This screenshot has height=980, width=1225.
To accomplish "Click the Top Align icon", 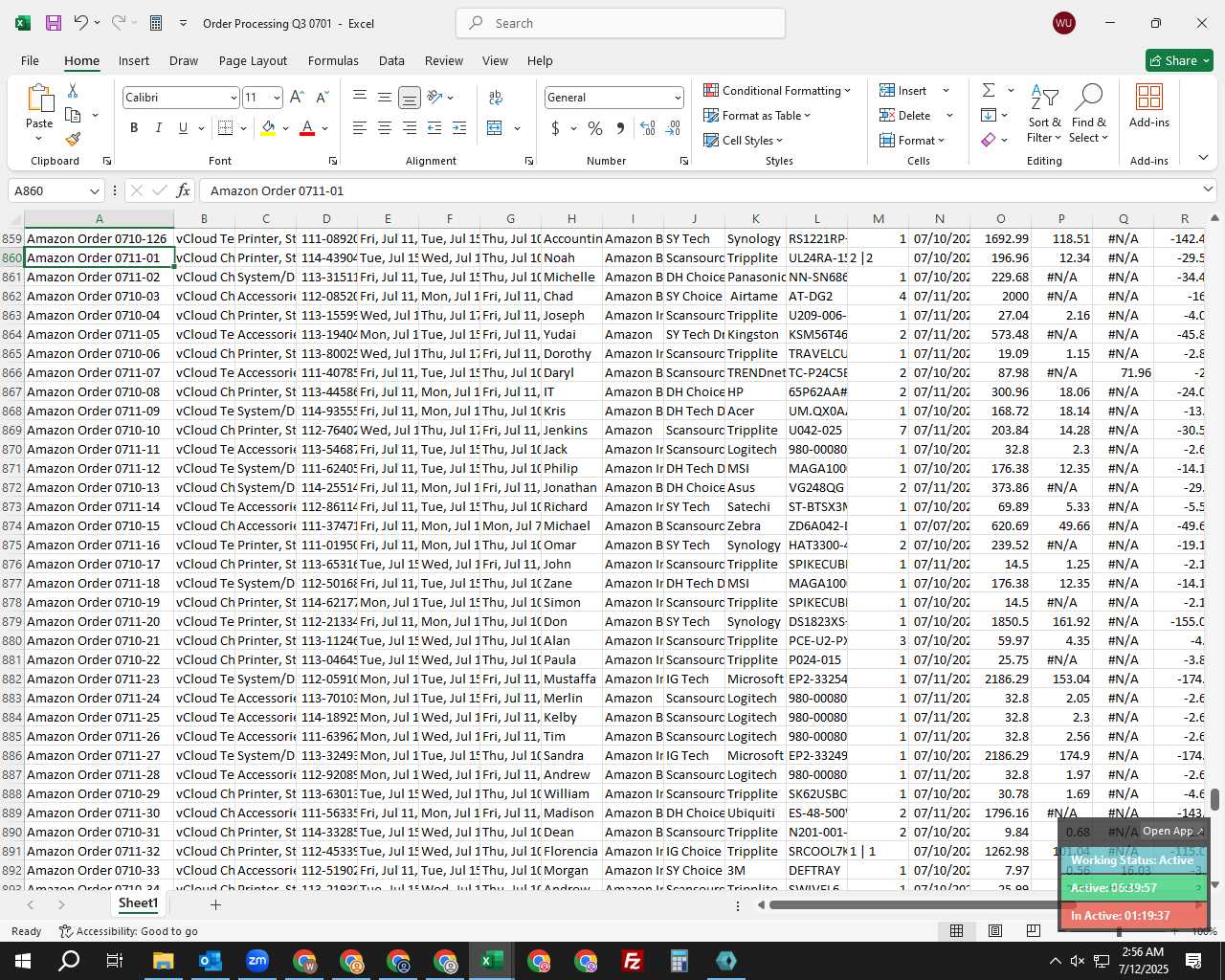I will tap(360, 98).
